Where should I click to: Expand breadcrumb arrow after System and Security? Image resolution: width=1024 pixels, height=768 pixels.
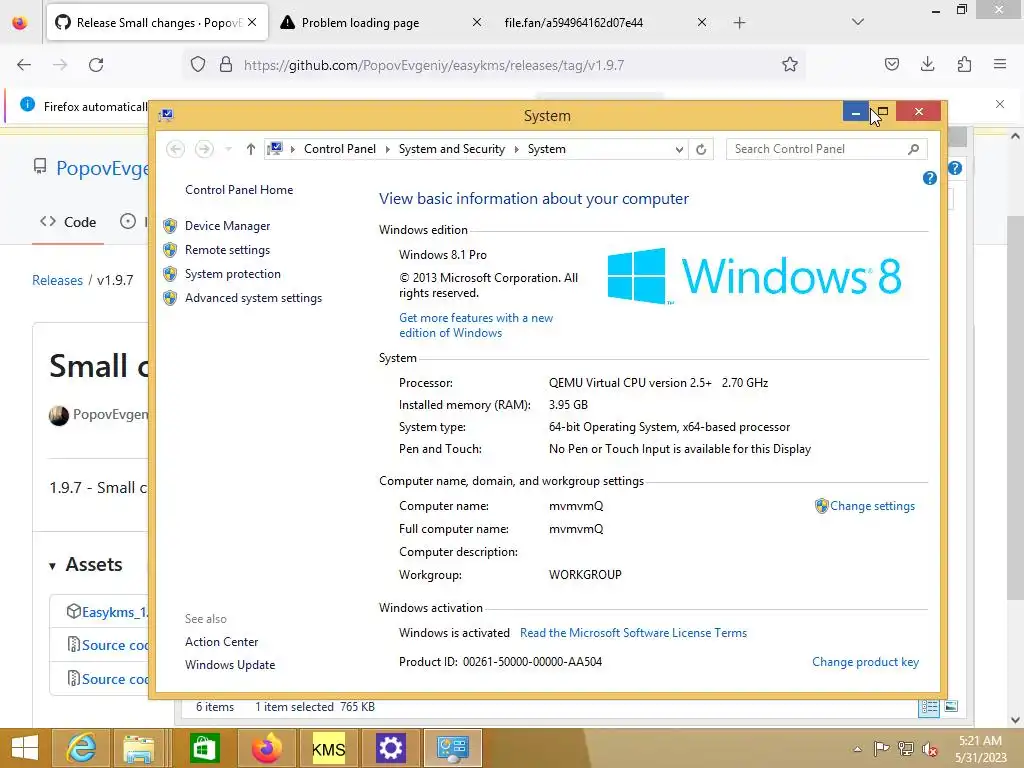point(517,150)
